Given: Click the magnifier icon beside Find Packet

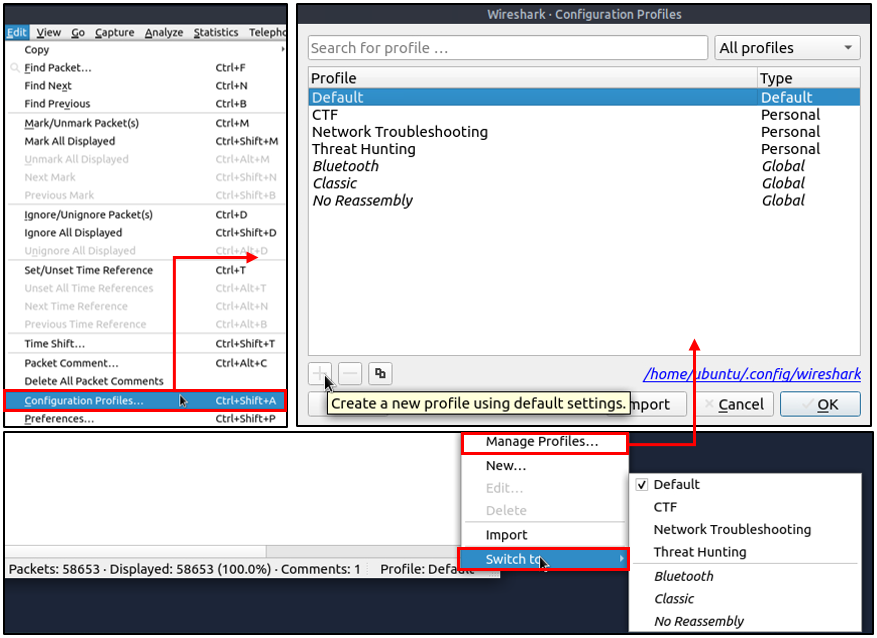Looking at the screenshot, I should tap(15, 68).
